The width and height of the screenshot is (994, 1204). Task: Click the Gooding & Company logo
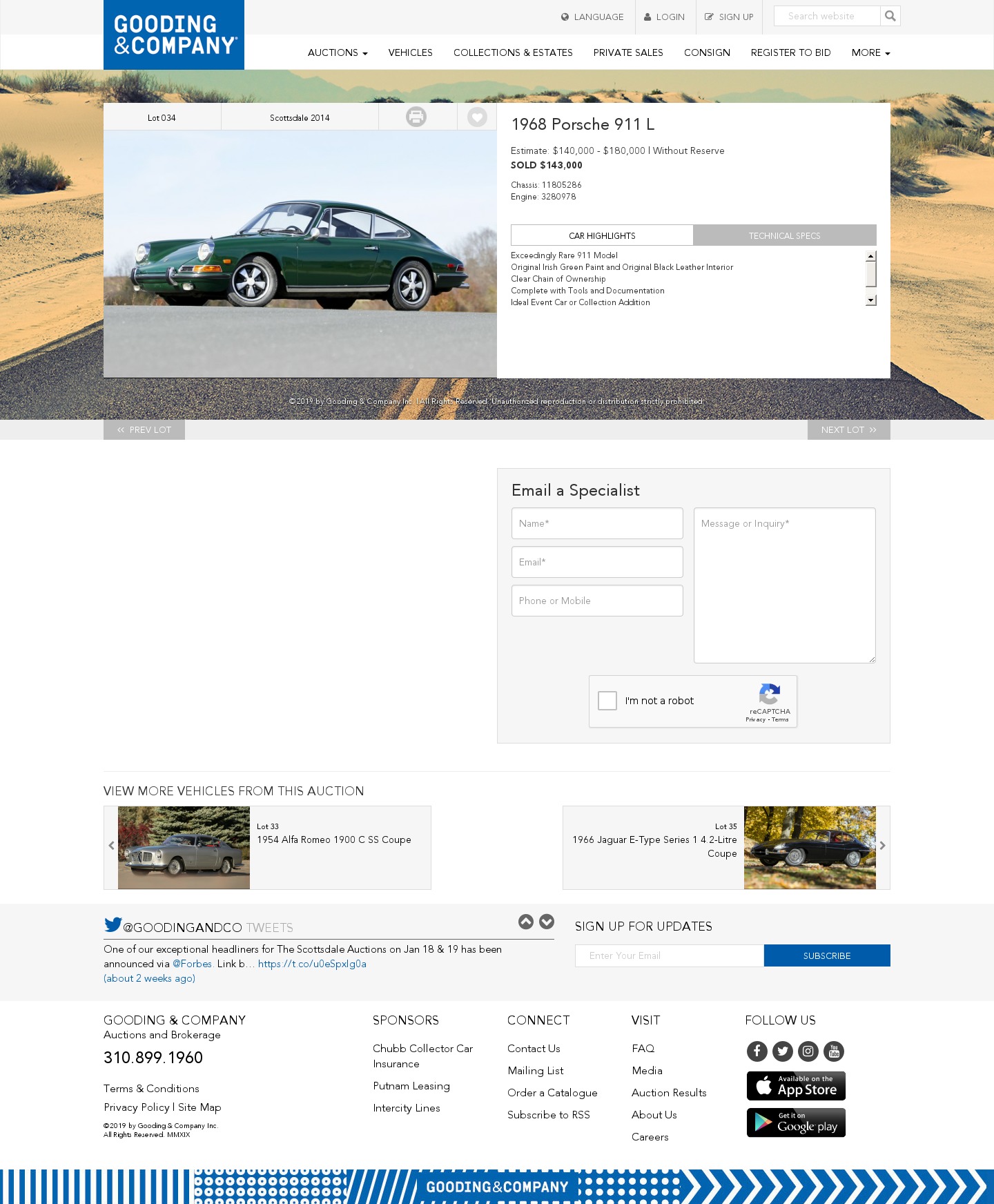(x=174, y=35)
